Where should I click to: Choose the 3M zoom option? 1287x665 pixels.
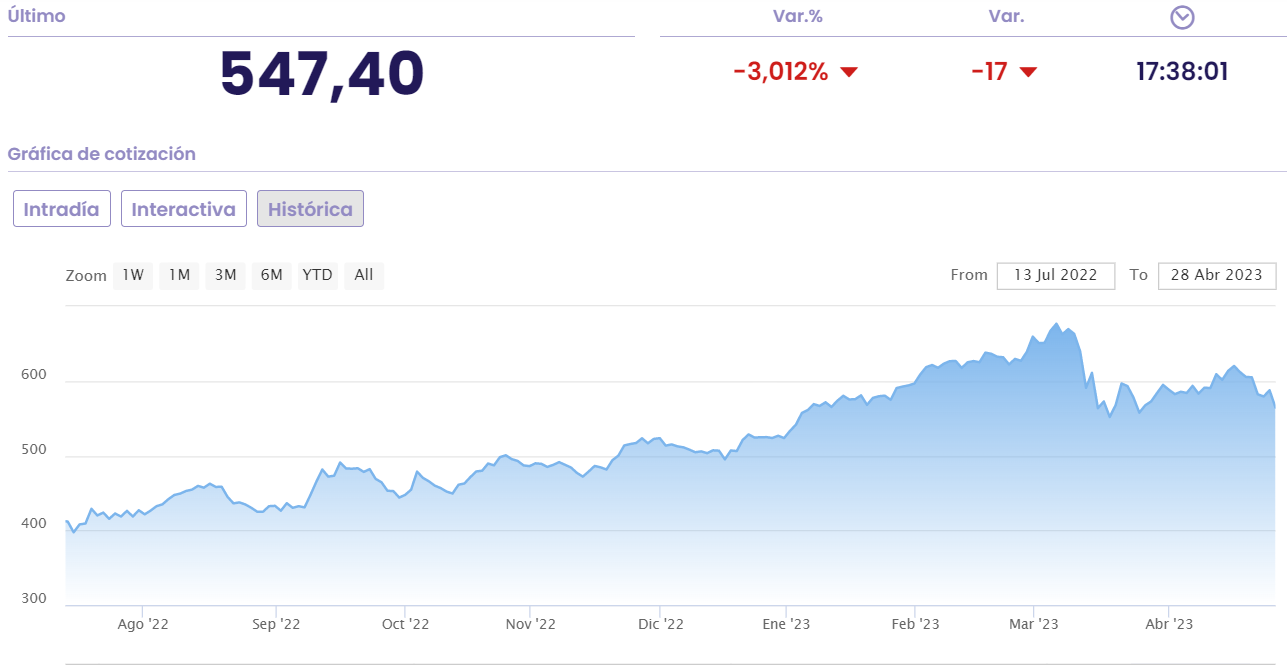click(225, 275)
